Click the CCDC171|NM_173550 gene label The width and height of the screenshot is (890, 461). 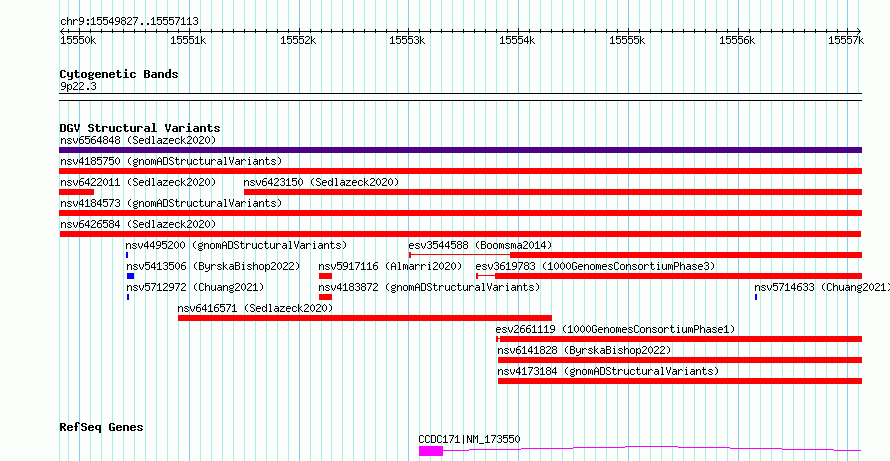click(469, 439)
